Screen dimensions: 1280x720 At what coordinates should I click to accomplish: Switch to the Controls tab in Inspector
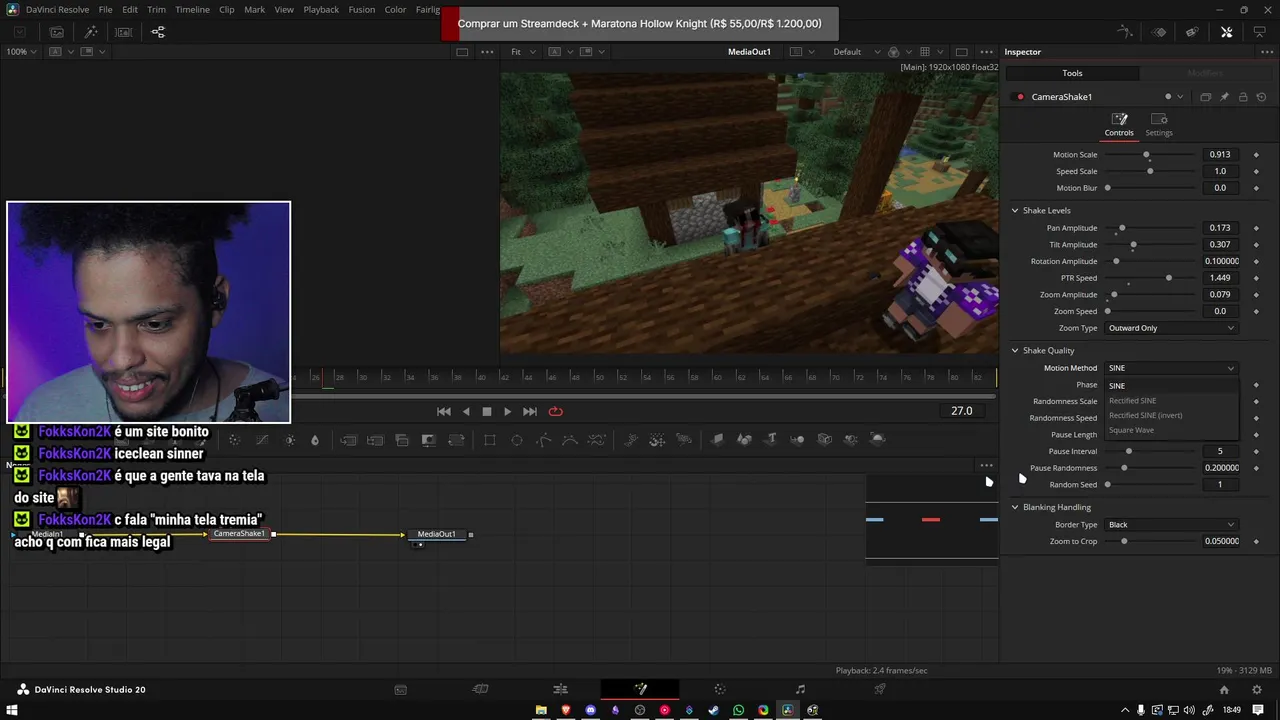pyautogui.click(x=1119, y=125)
